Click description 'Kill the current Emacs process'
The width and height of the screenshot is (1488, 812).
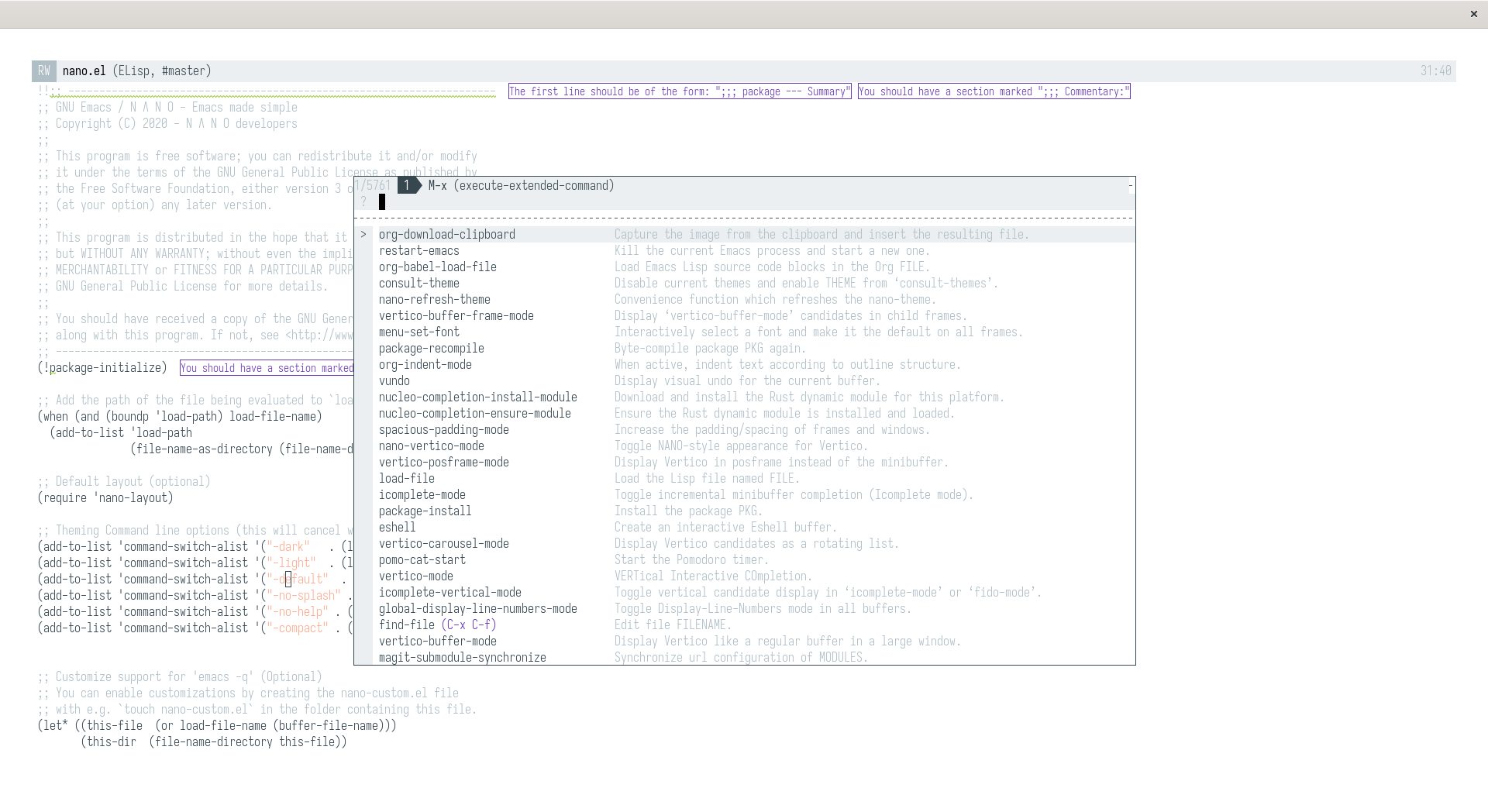[x=772, y=251]
